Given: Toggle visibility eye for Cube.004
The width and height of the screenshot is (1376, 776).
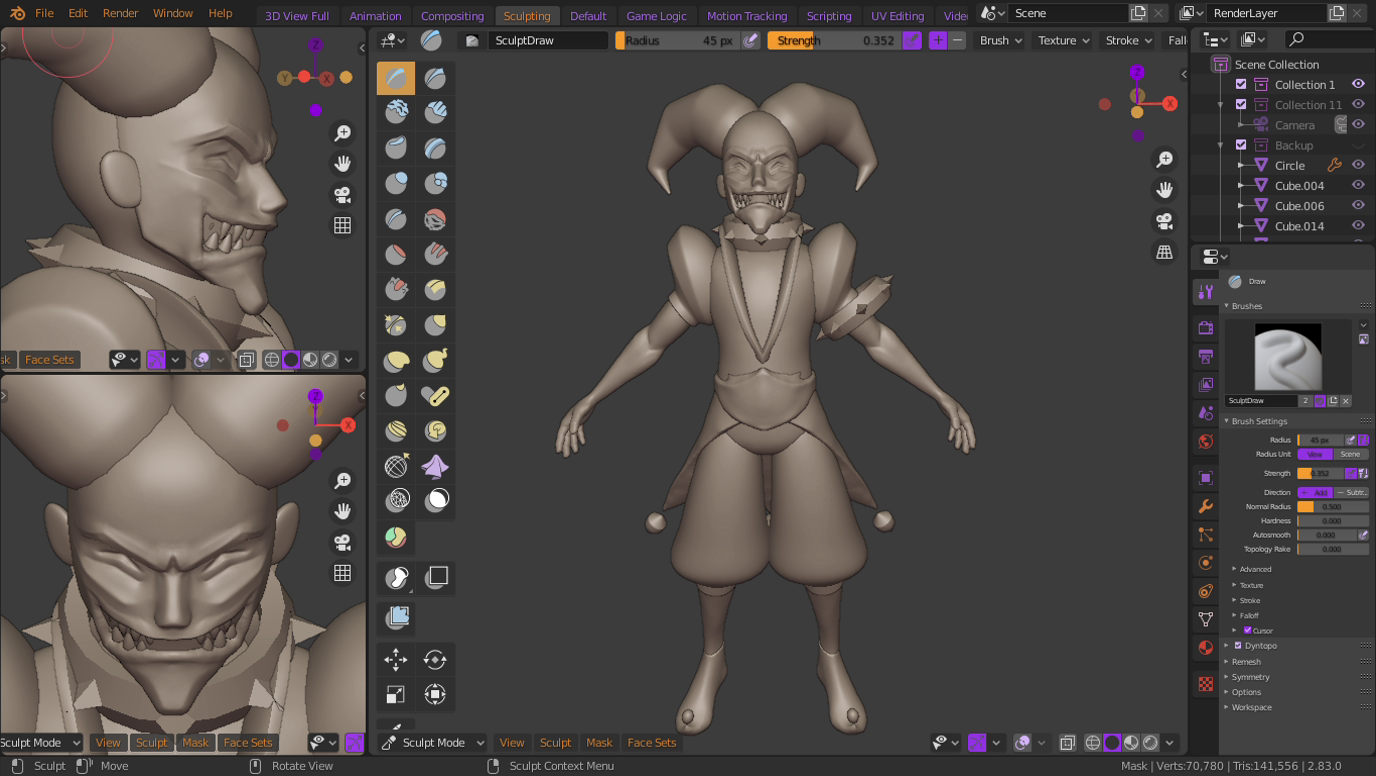Looking at the screenshot, I should (x=1358, y=185).
